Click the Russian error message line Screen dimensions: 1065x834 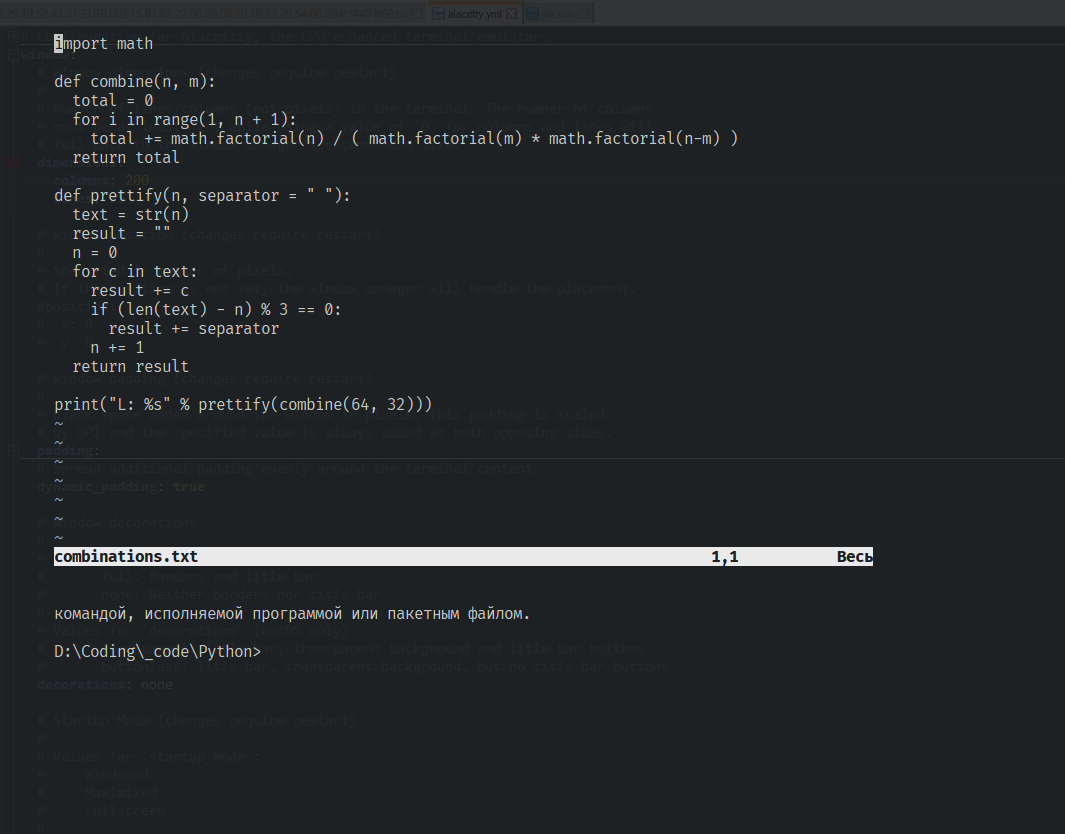click(292, 614)
